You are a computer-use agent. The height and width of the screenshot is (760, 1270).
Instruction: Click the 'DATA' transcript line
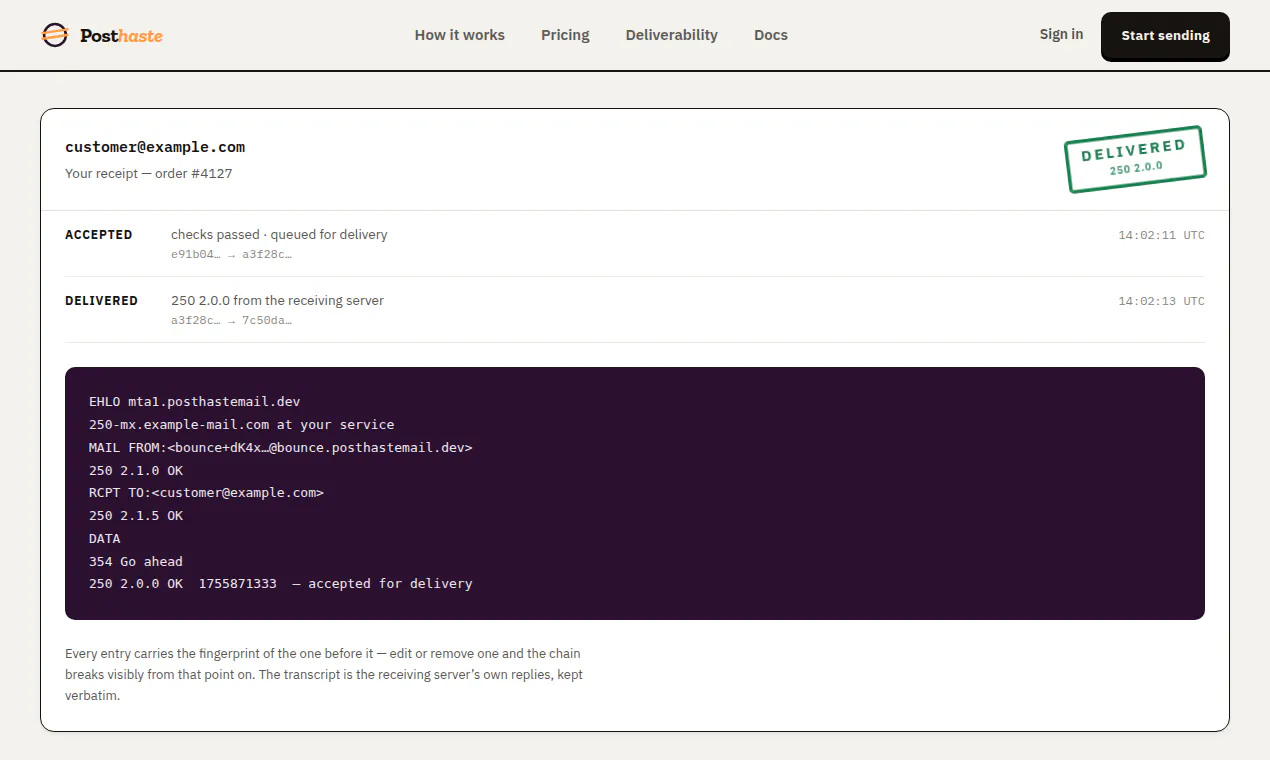pos(104,539)
